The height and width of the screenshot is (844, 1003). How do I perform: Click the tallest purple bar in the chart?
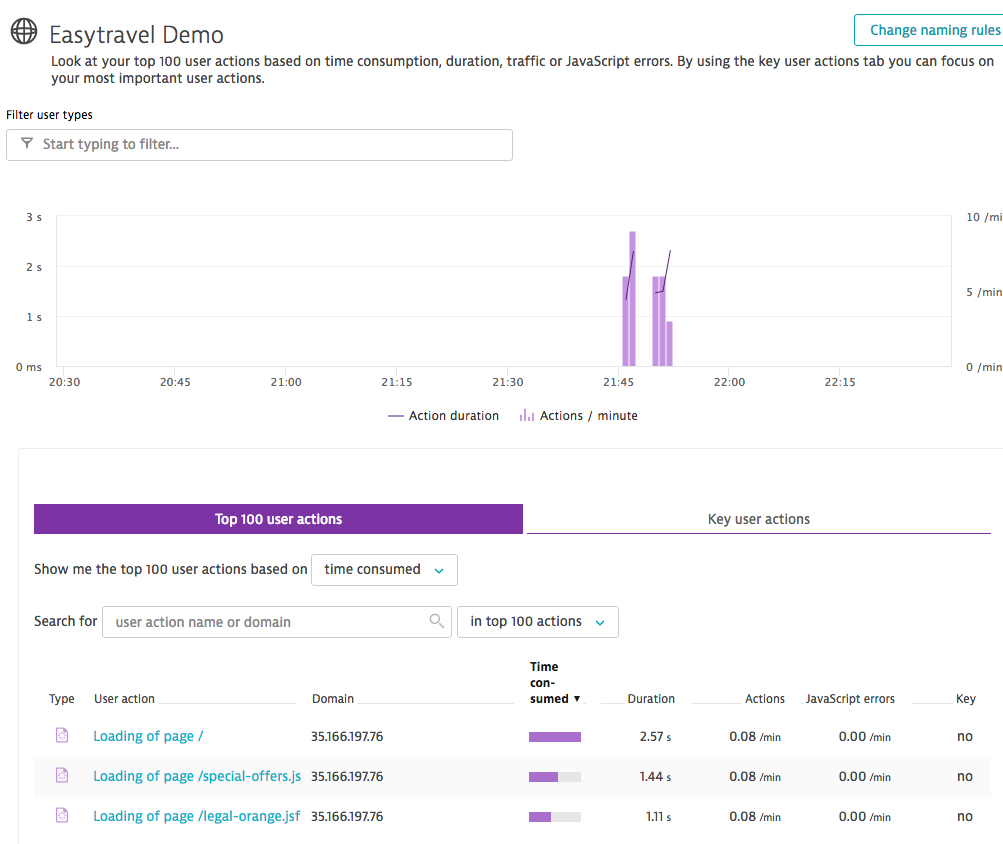(x=632, y=300)
